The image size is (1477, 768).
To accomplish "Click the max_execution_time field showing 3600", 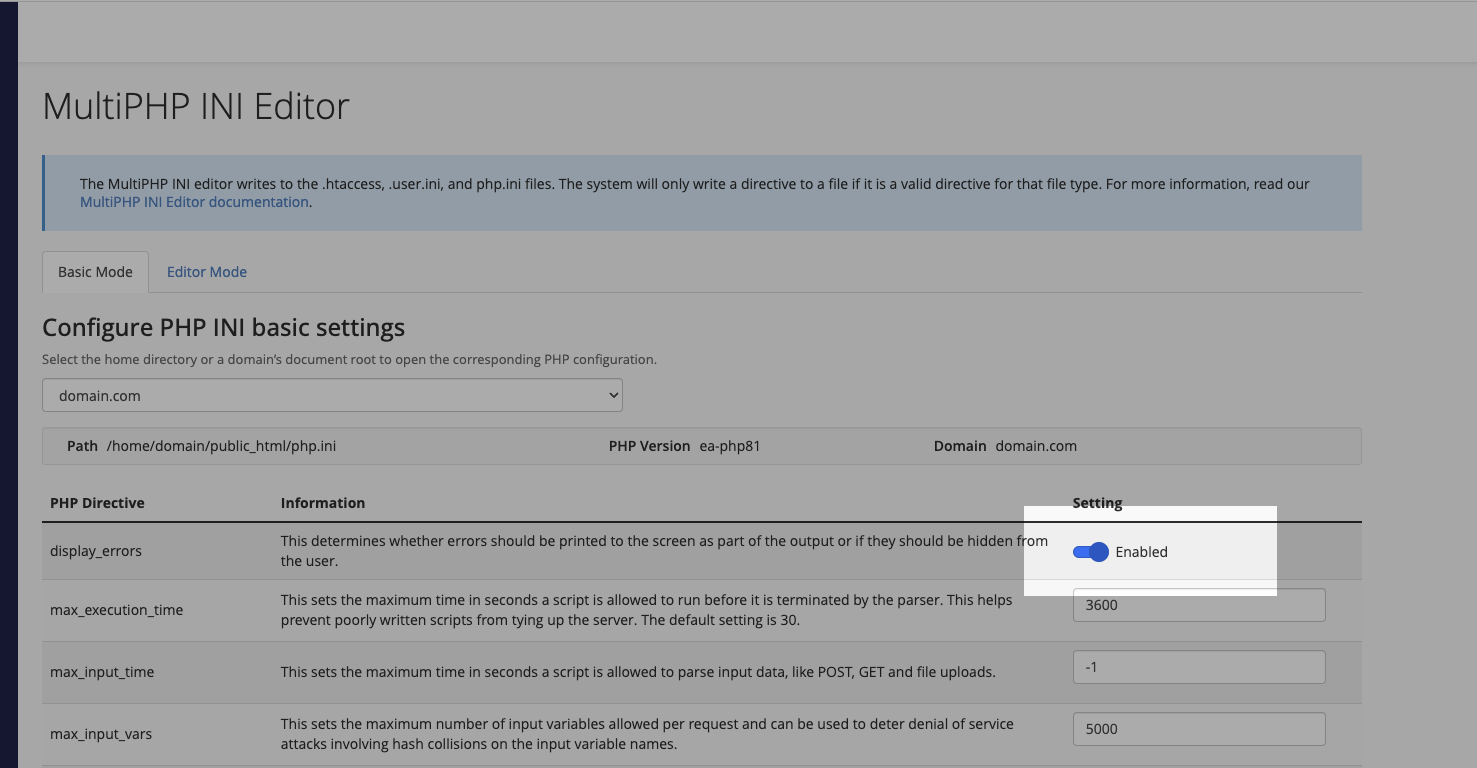I will point(1198,605).
